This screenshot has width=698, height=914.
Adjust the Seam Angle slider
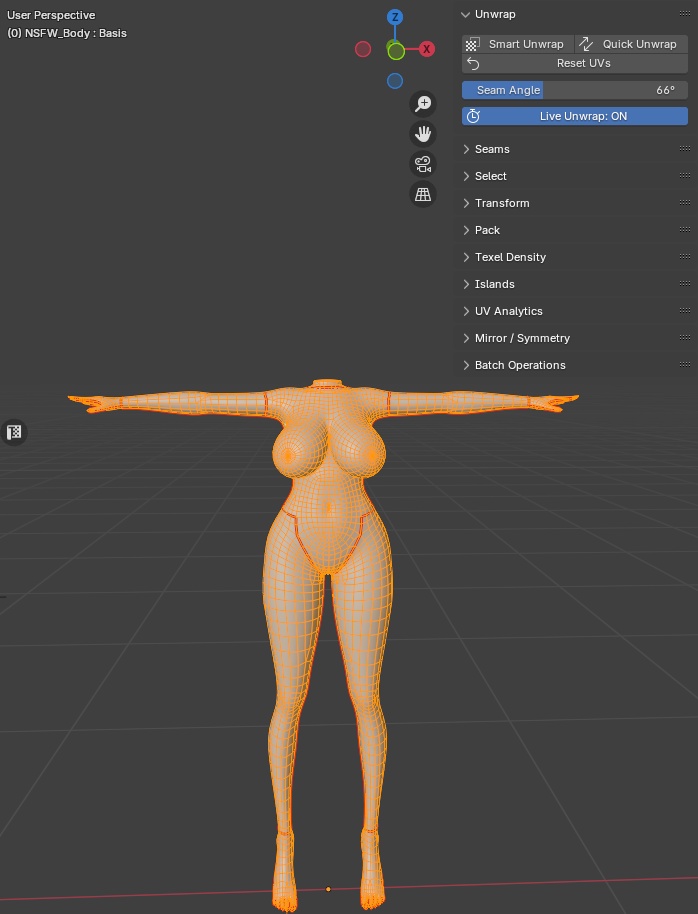click(x=575, y=90)
